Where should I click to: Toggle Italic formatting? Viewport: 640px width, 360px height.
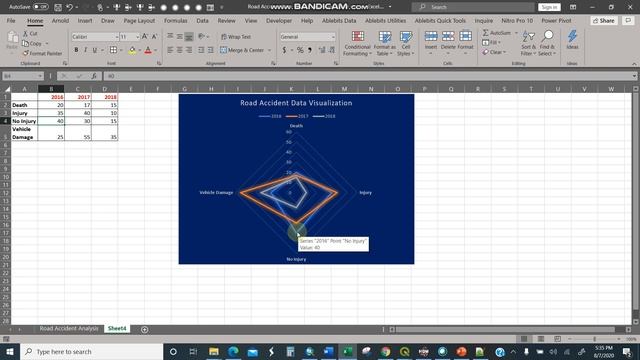85,50
